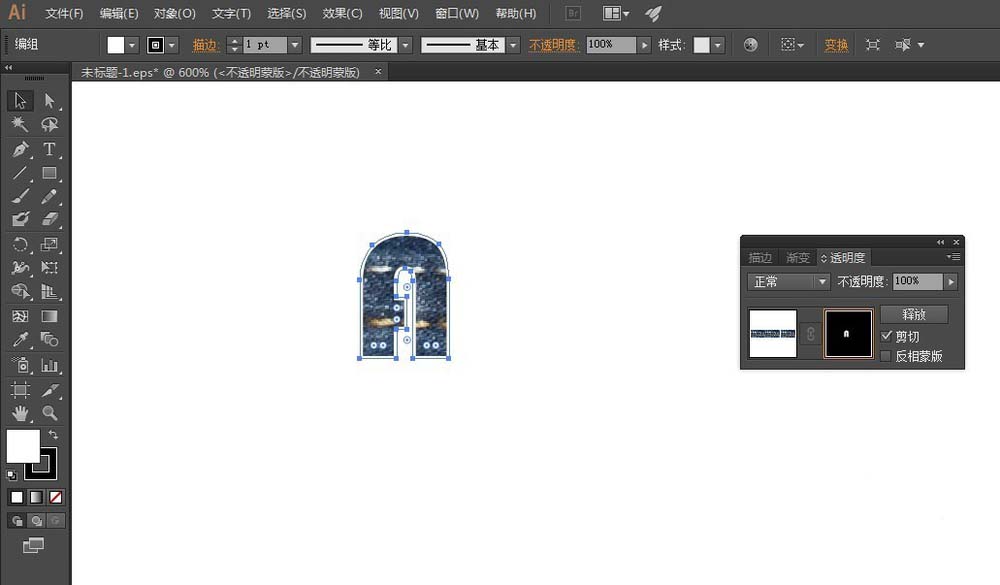Select the Line Segment tool
This screenshot has width=1000, height=585.
click(x=20, y=173)
